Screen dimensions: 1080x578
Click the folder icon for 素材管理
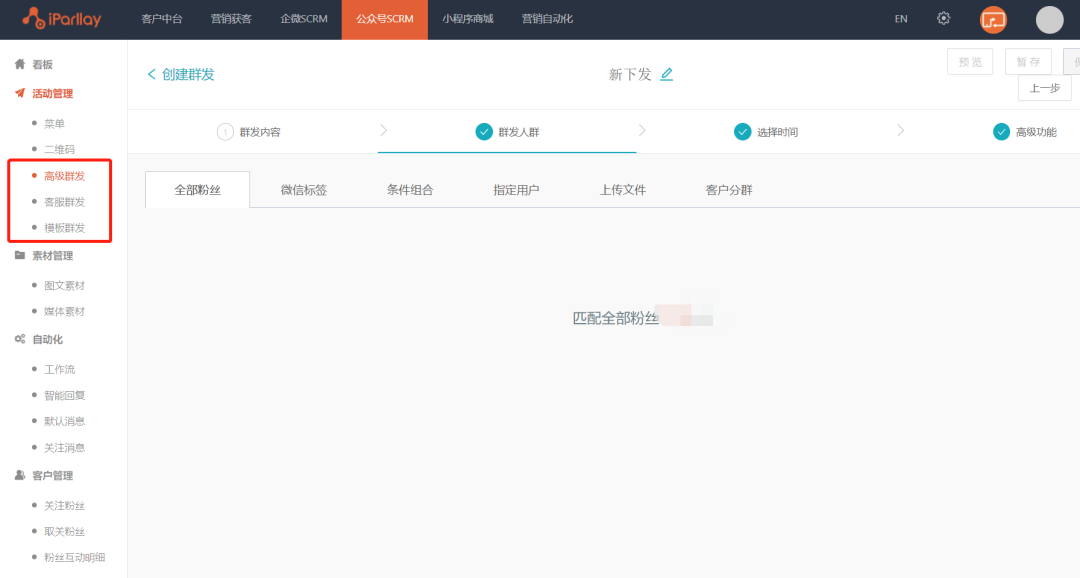[x=20, y=256]
